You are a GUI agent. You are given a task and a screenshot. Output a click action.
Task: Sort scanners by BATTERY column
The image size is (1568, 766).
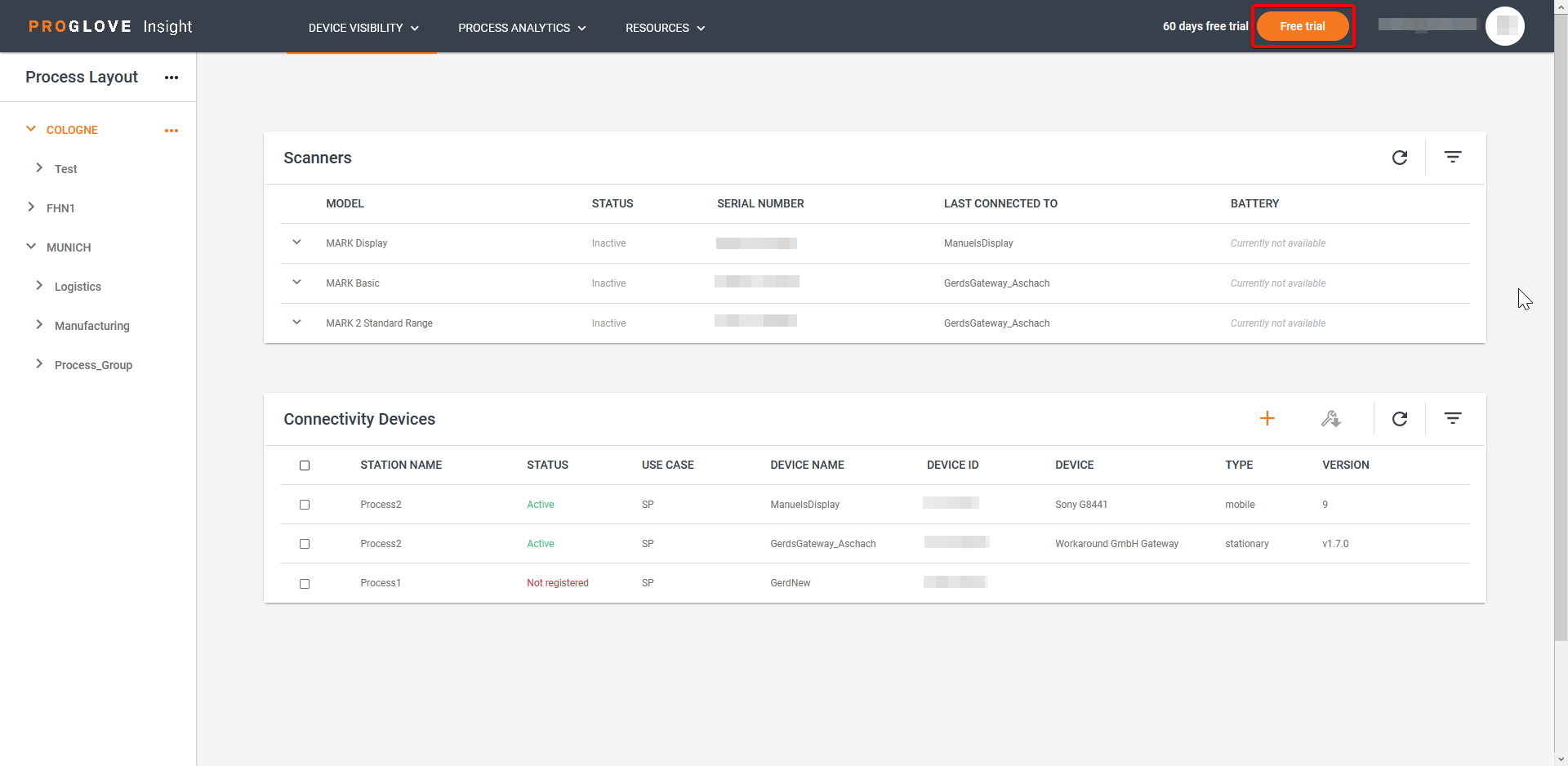(x=1254, y=203)
